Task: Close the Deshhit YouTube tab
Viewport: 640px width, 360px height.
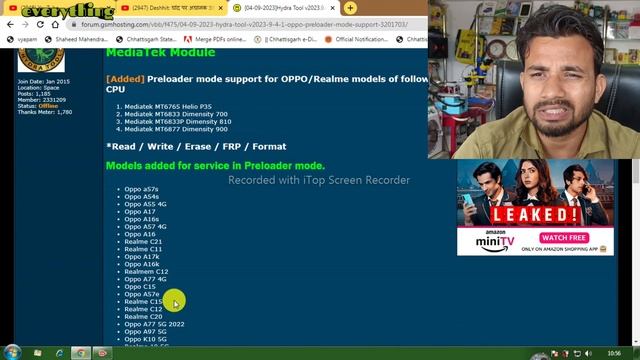Action: click(x=221, y=8)
